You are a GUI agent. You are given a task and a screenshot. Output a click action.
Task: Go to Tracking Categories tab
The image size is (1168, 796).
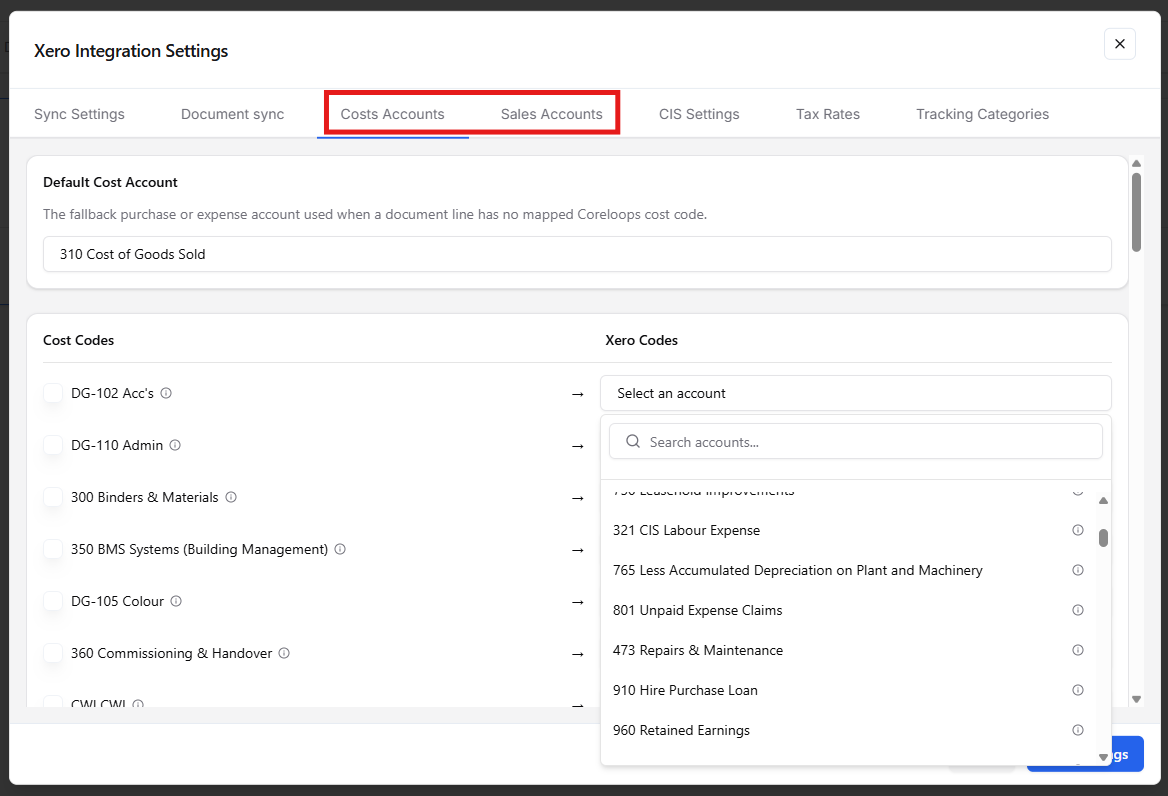tap(983, 114)
